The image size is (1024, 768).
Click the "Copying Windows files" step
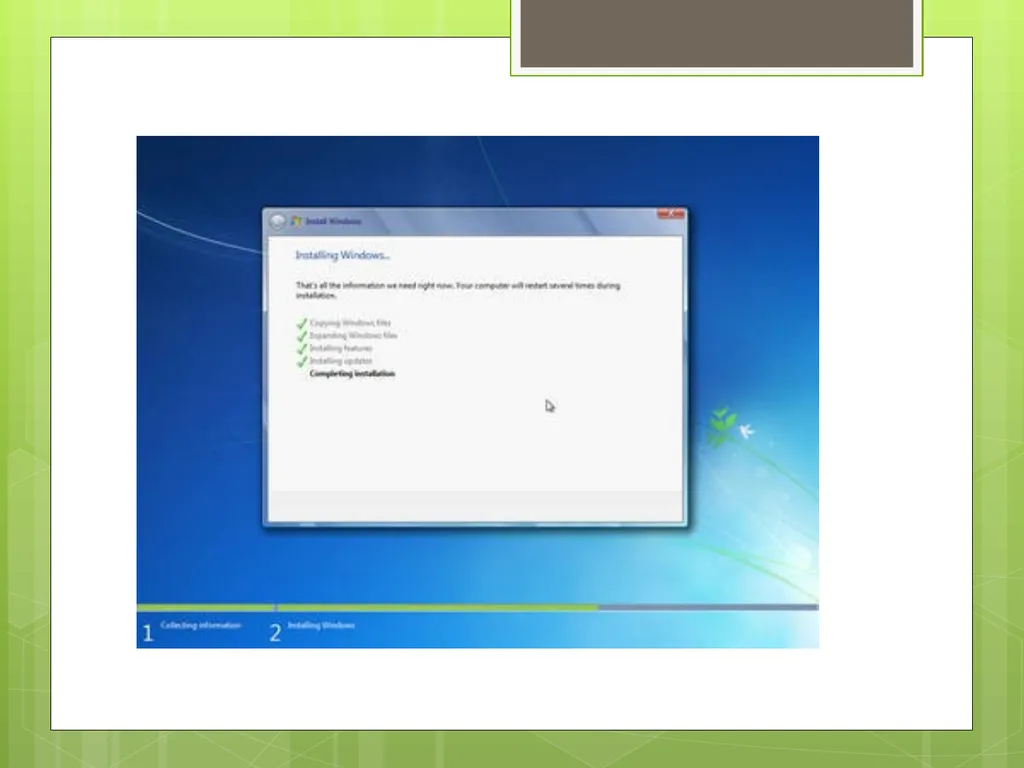pyautogui.click(x=350, y=323)
